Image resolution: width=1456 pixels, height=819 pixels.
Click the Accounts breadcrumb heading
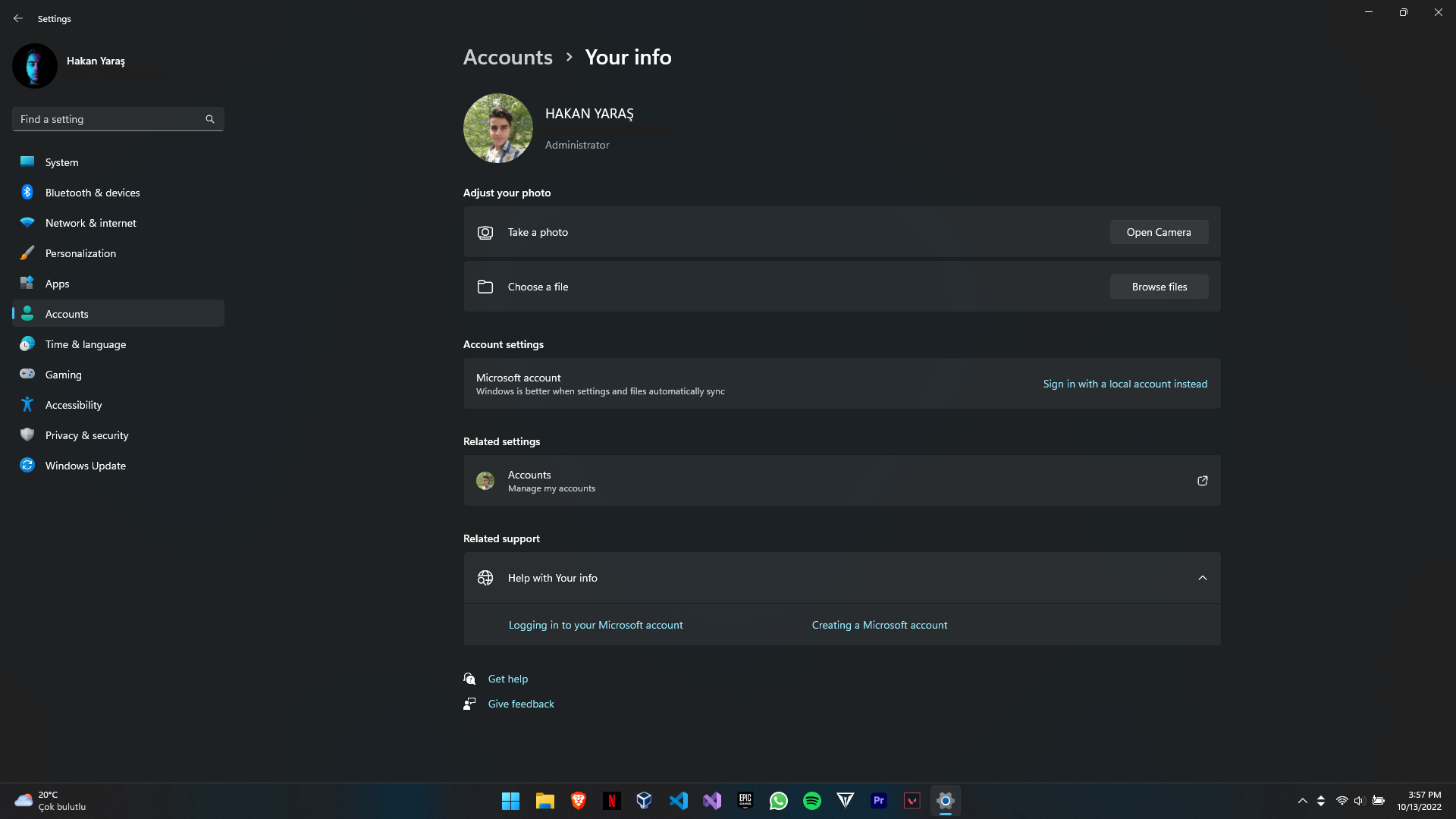(x=507, y=57)
